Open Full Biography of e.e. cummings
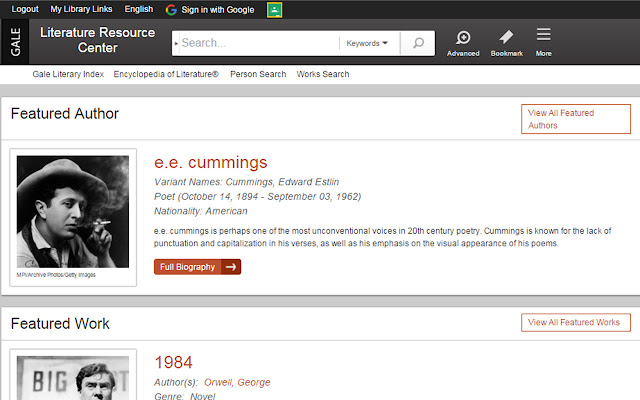This screenshot has width=640, height=400. pyautogui.click(x=197, y=267)
